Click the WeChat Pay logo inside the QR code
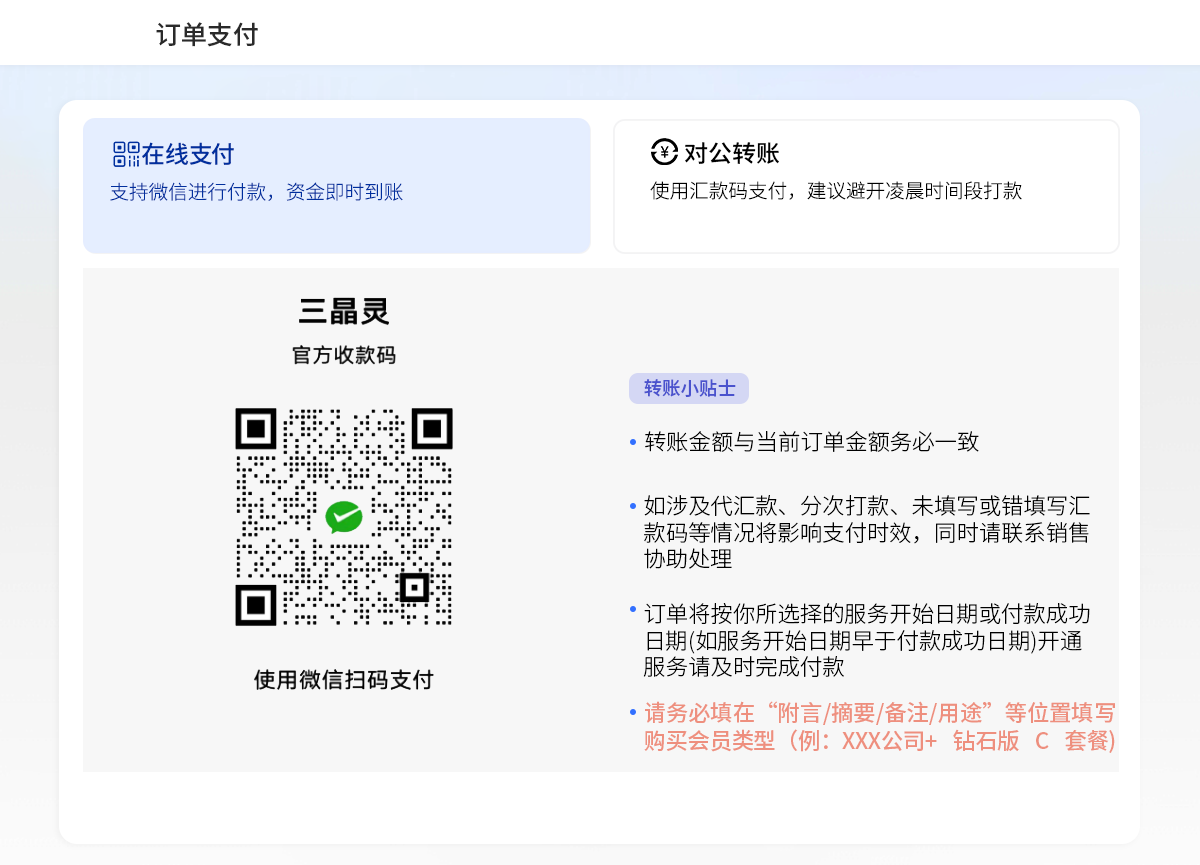 click(343, 516)
